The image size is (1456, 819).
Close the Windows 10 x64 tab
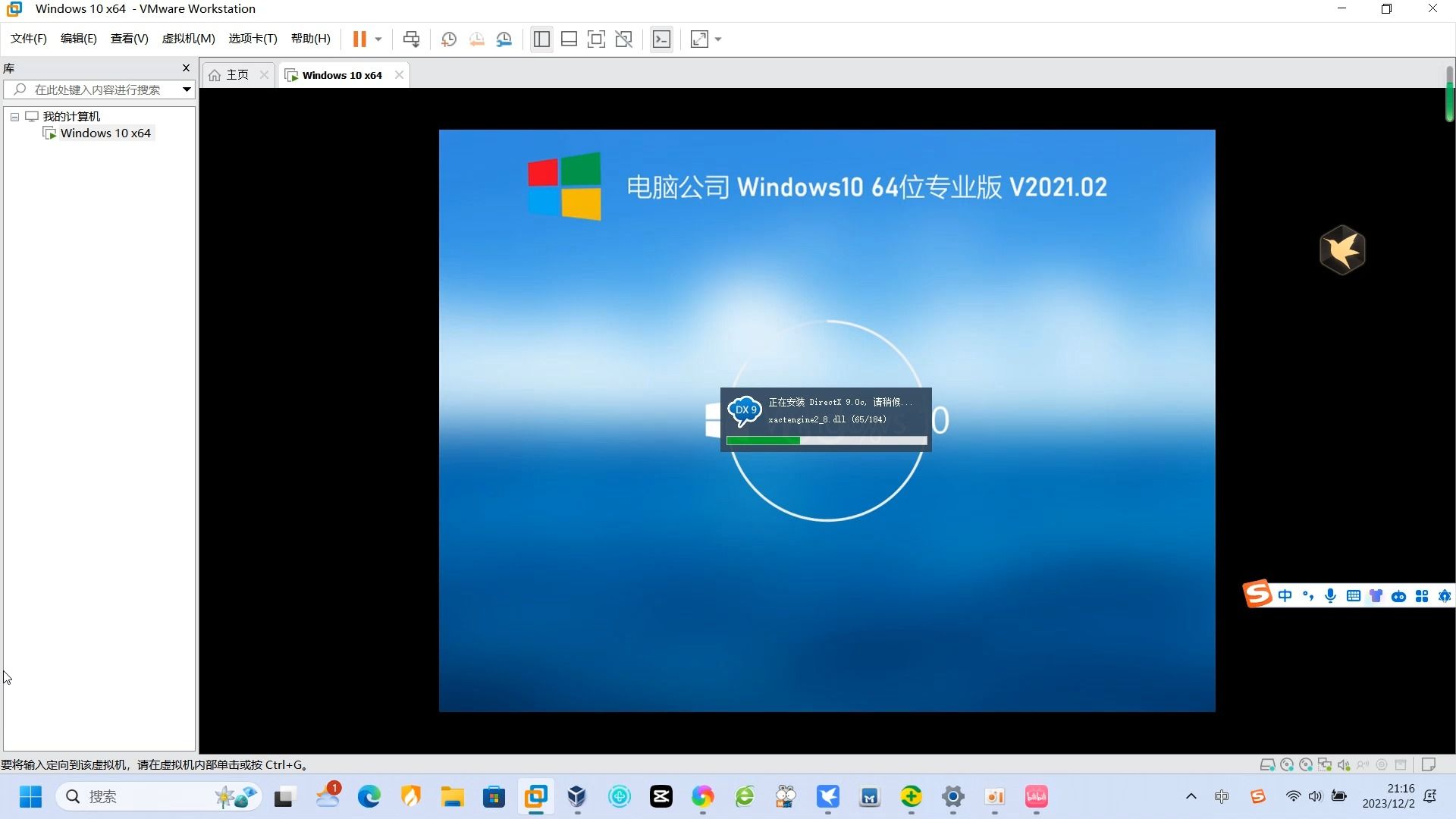tap(399, 74)
